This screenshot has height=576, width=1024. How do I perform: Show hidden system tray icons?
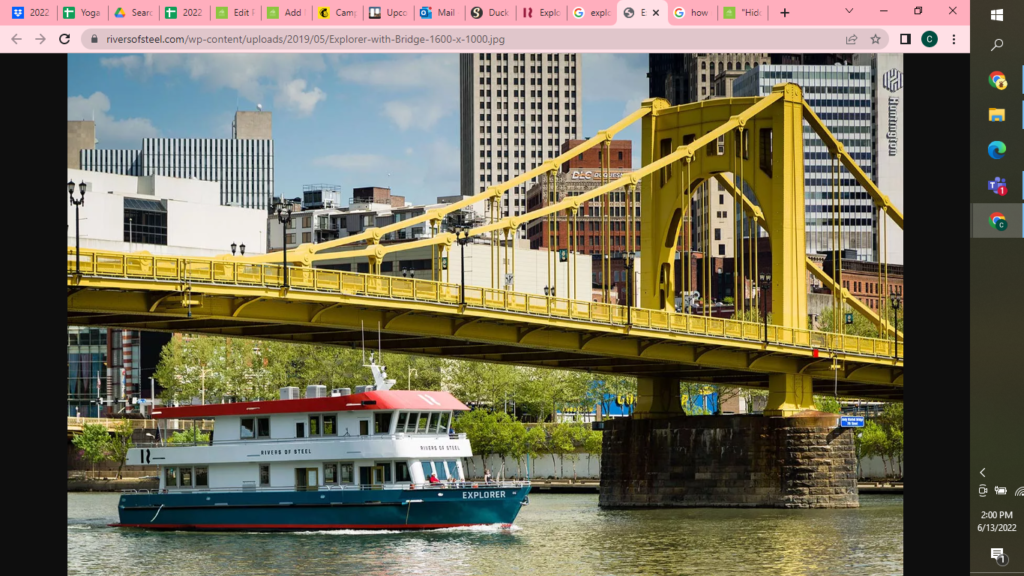coord(982,472)
